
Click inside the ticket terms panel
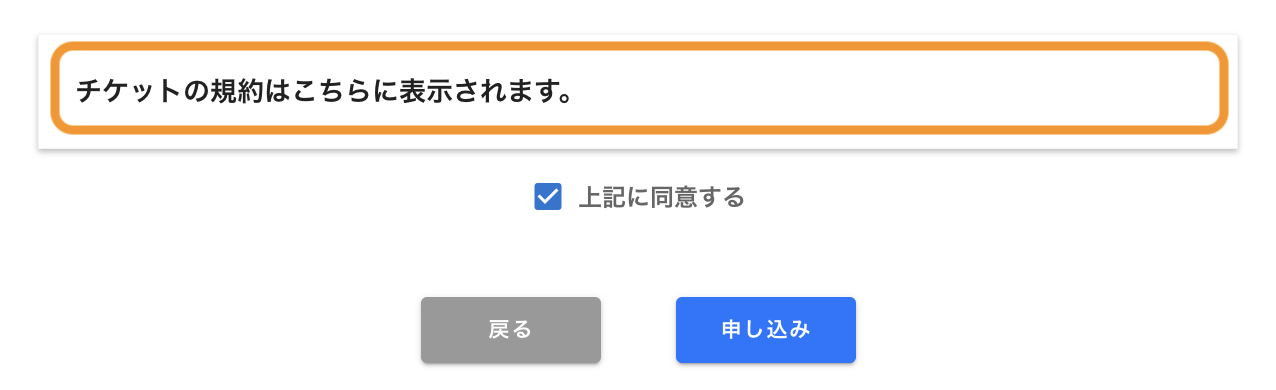[x=638, y=88]
